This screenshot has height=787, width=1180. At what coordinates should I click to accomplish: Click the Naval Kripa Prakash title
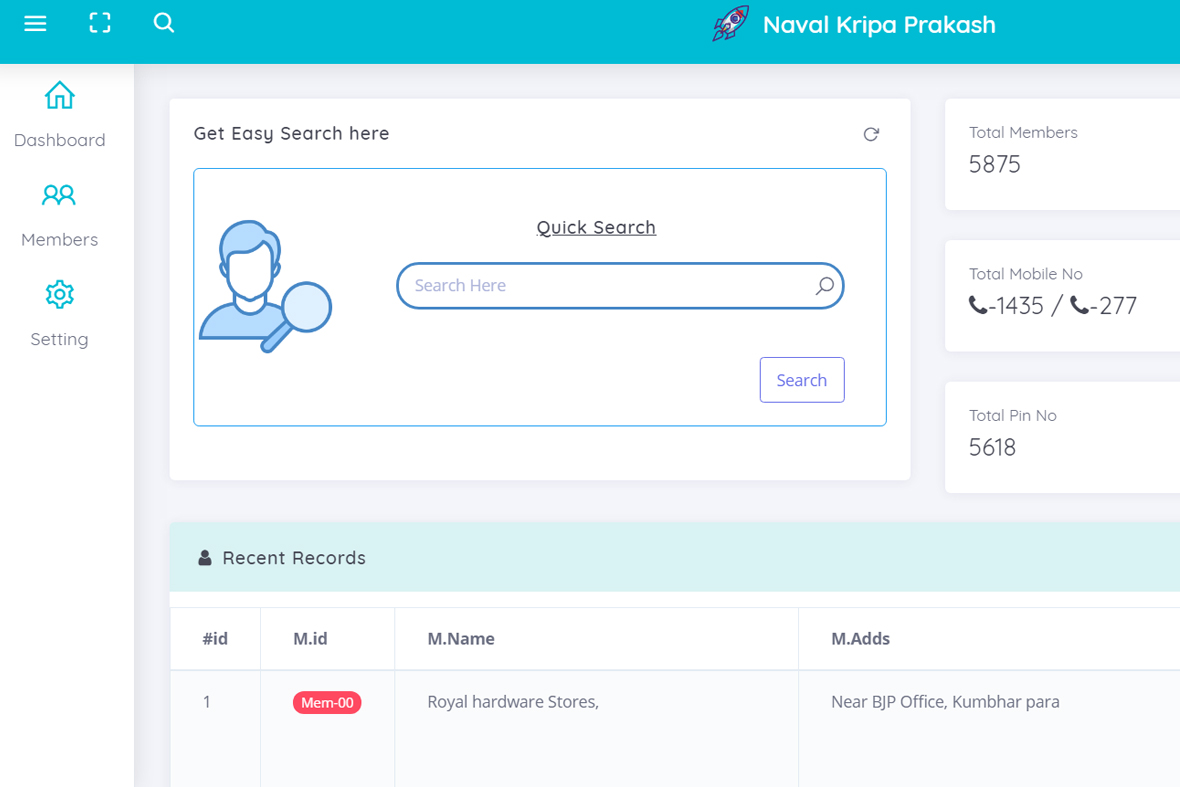(878, 25)
